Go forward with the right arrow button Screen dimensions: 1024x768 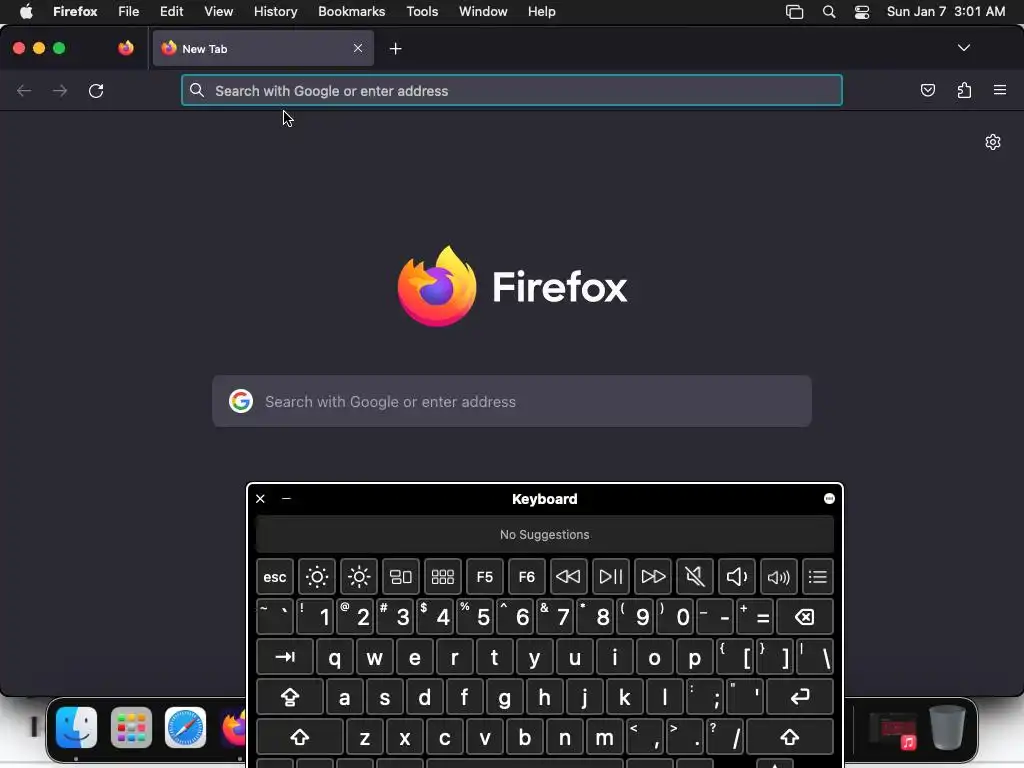coord(60,91)
